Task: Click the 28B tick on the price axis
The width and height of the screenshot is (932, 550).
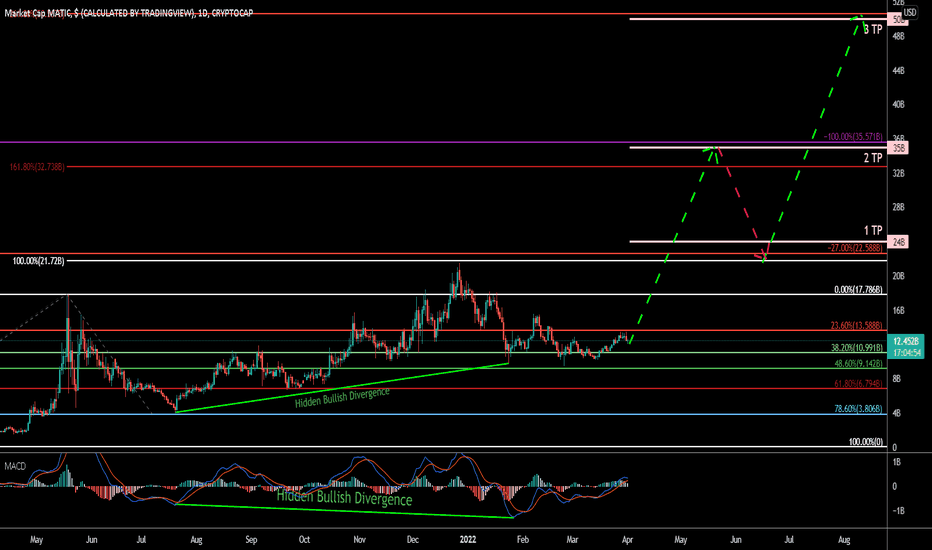Action: [x=898, y=208]
